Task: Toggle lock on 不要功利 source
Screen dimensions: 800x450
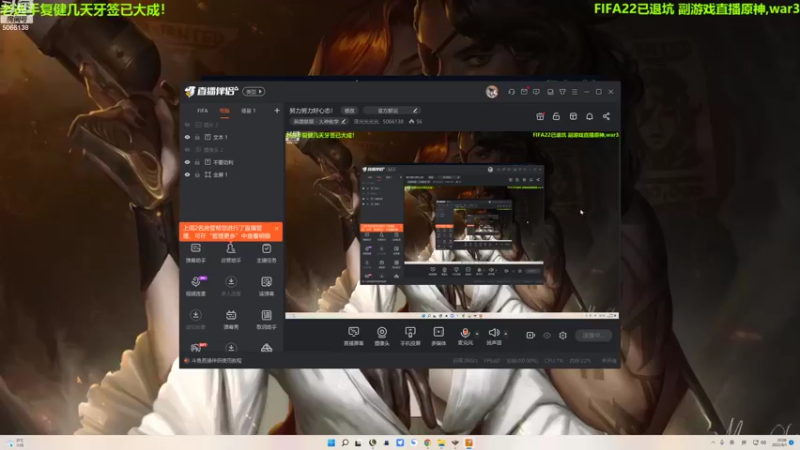Action: point(197,162)
